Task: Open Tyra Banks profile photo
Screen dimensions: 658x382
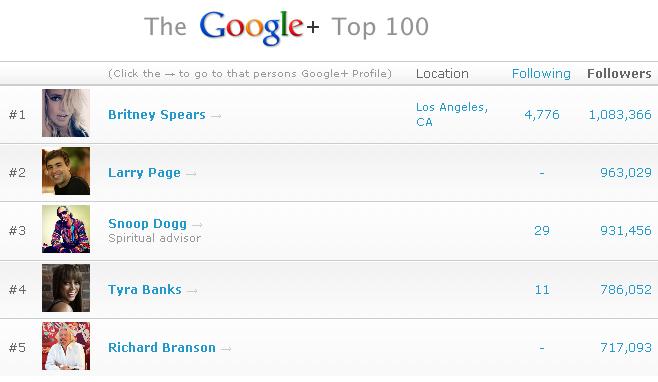Action: tap(66, 288)
